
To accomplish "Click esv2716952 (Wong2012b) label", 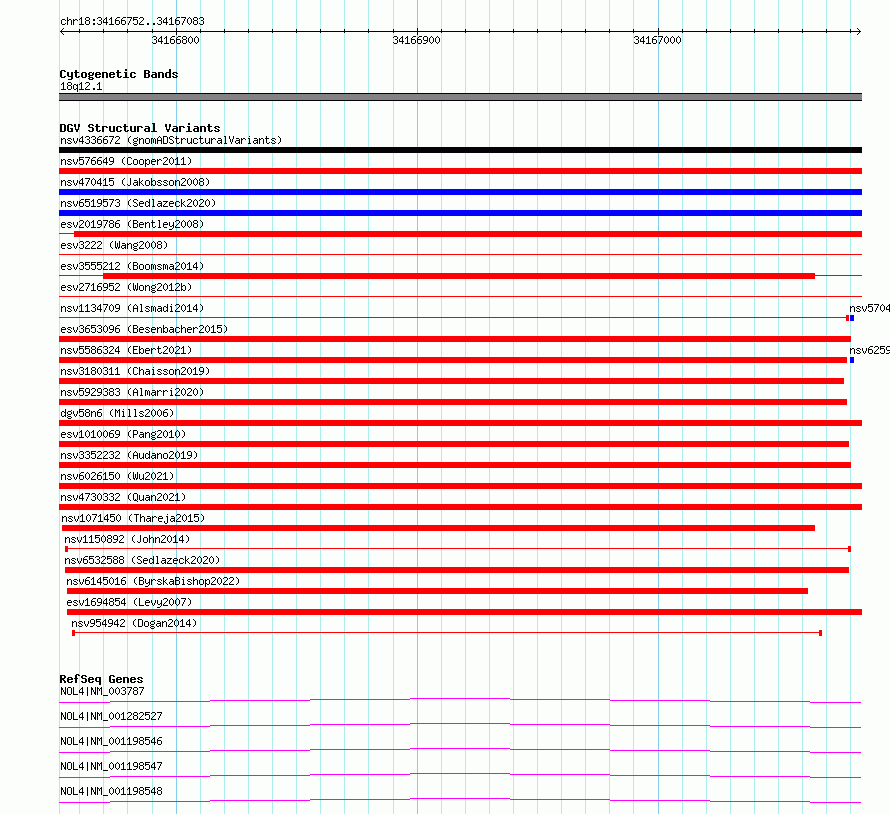I will point(126,287).
